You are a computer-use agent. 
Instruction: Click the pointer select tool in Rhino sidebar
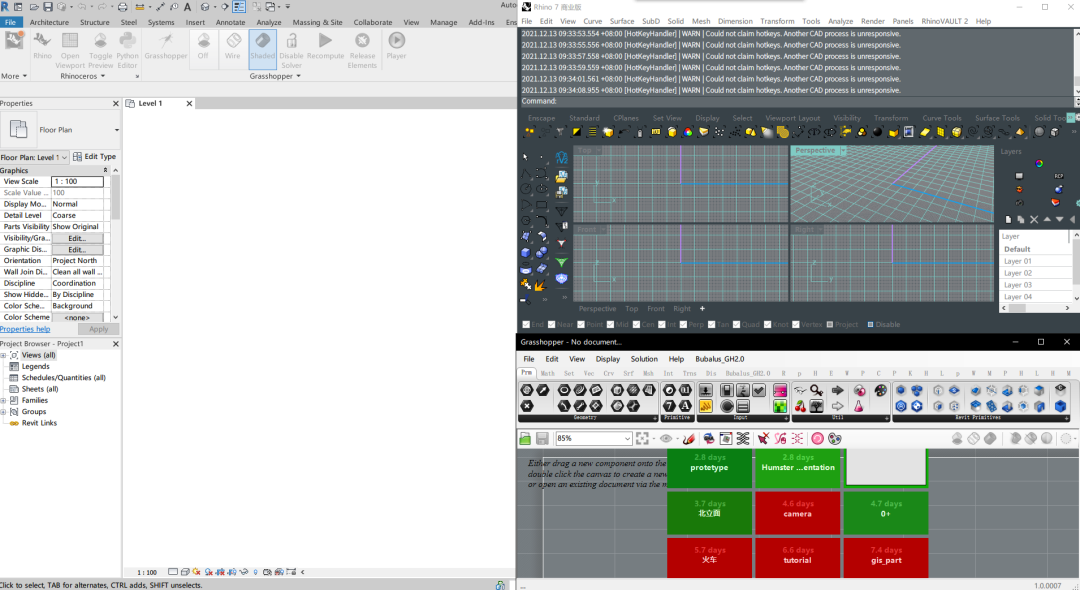(x=526, y=158)
